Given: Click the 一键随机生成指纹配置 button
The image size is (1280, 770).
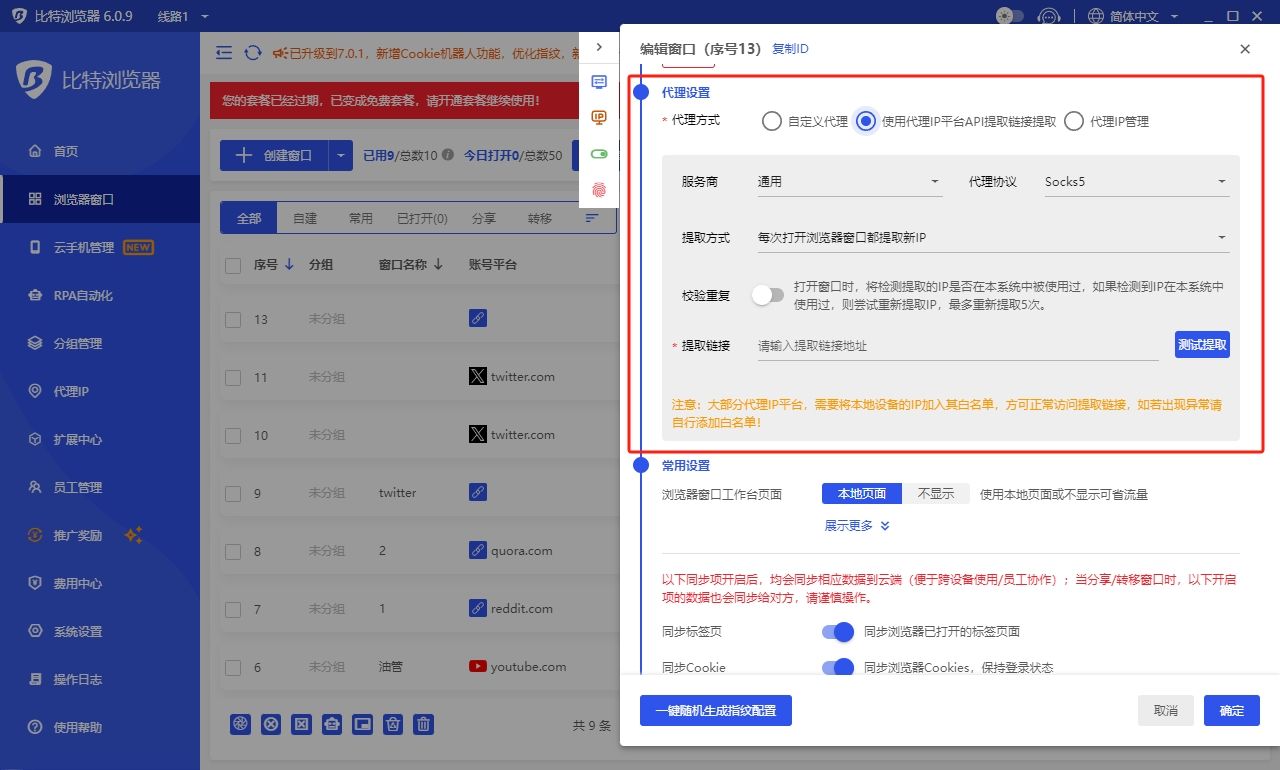Looking at the screenshot, I should pos(716,710).
